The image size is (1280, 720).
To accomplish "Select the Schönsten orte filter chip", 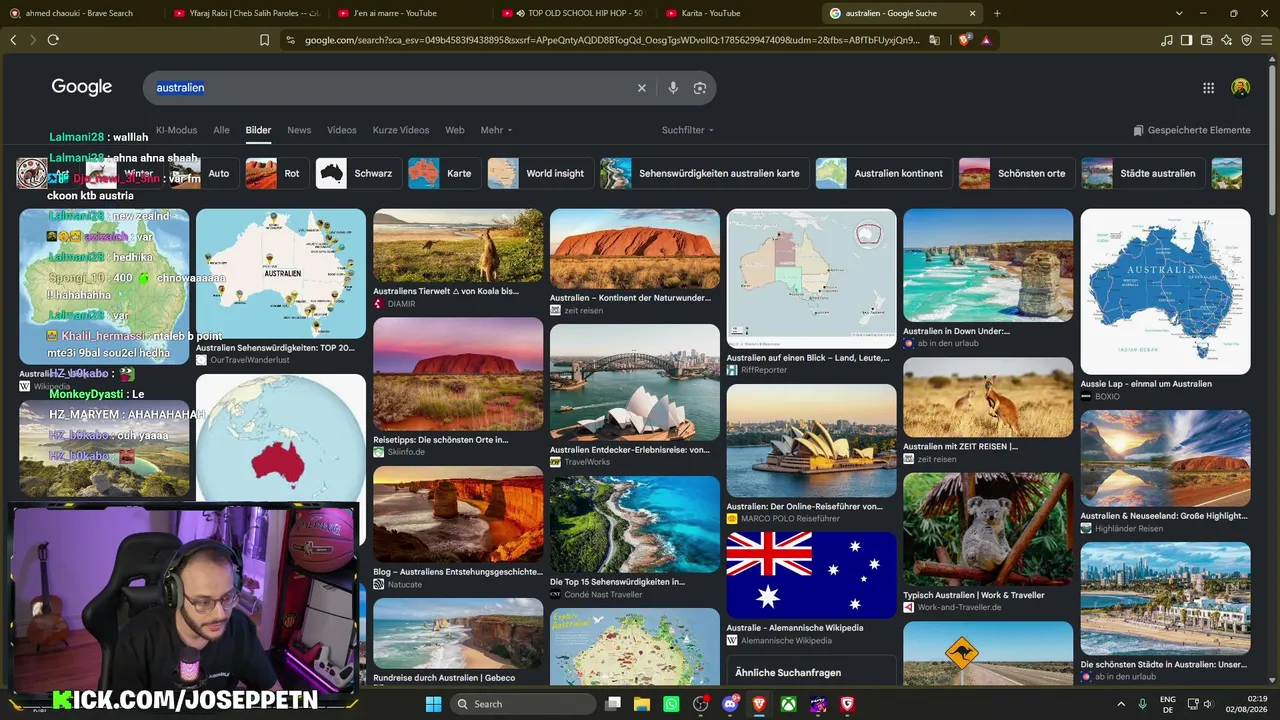I will click(1016, 173).
